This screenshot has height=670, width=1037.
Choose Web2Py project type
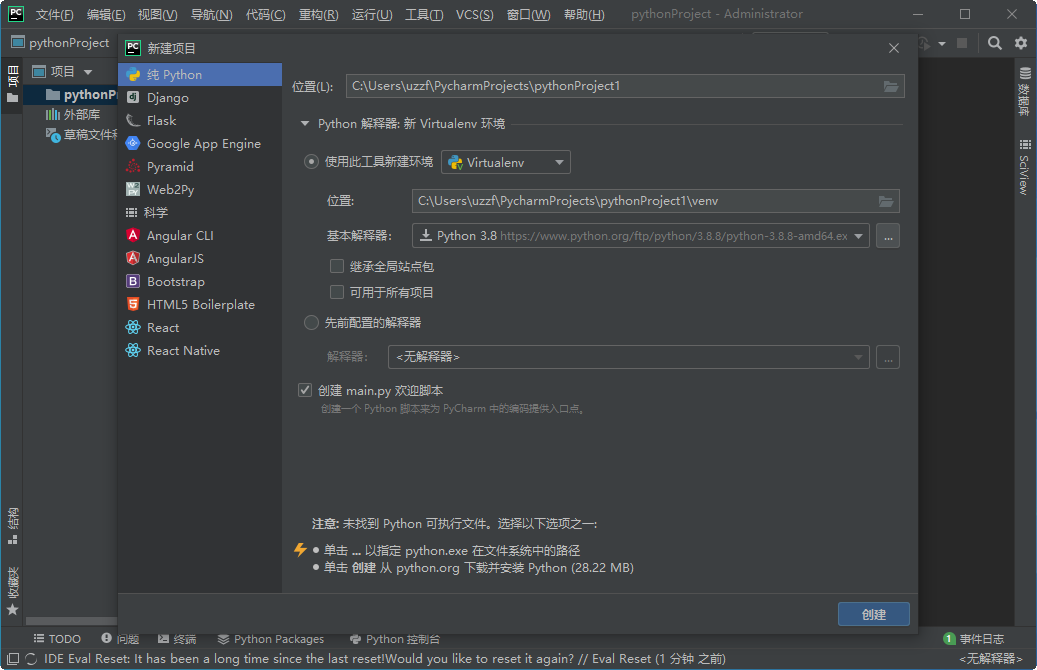[x=200, y=190]
